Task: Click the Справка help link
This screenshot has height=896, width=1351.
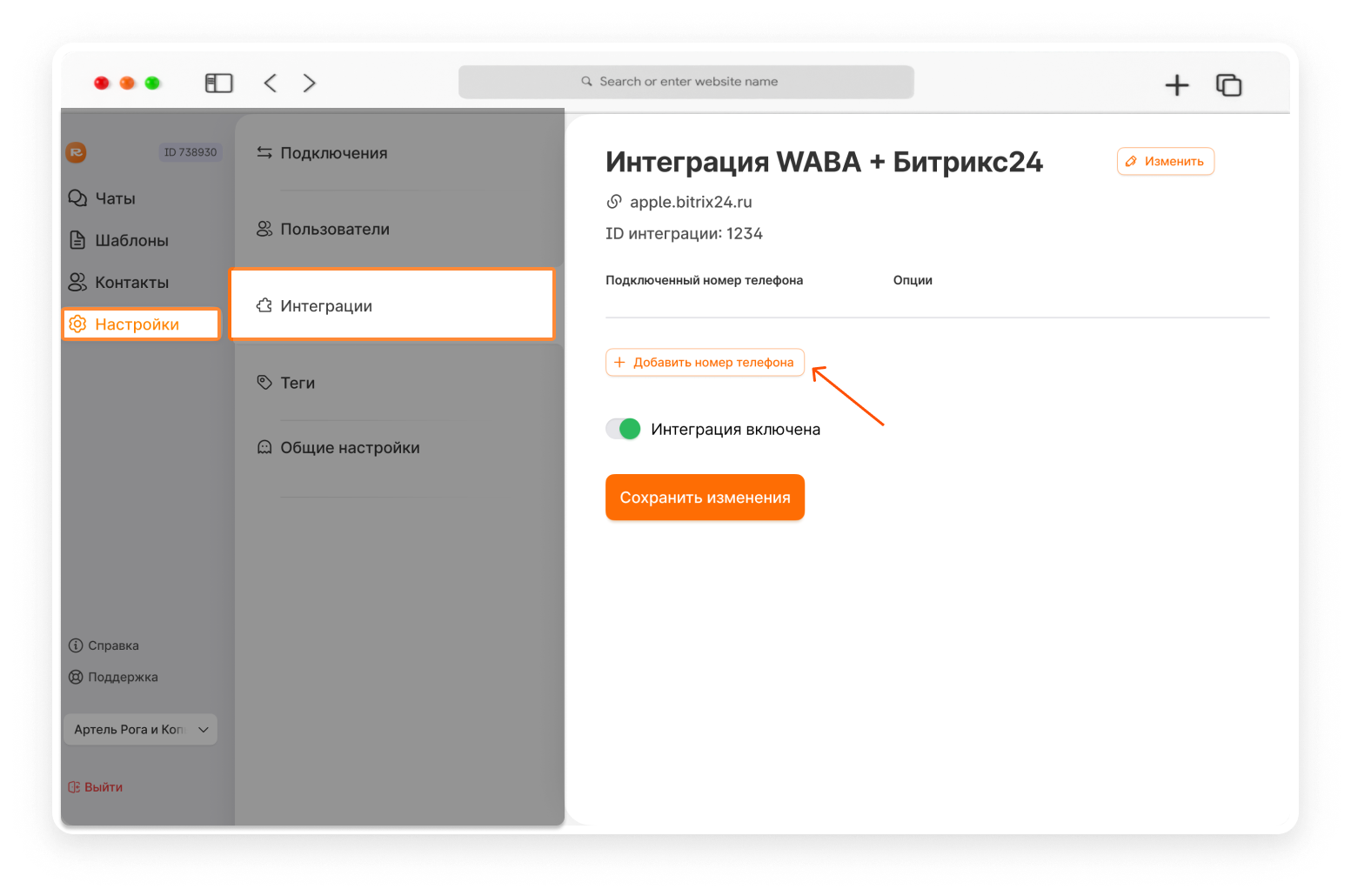Action: tap(104, 645)
